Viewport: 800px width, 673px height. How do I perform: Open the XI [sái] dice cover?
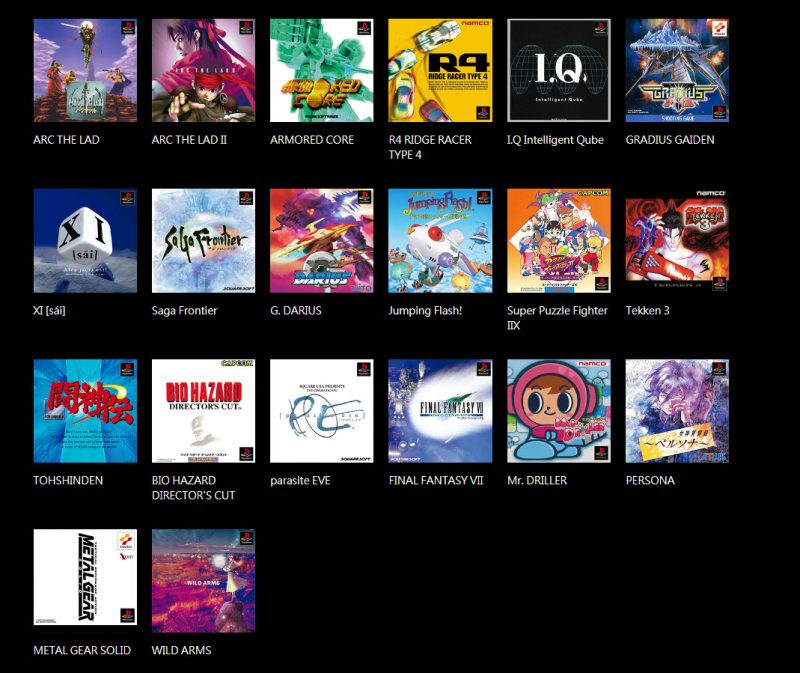coord(85,241)
